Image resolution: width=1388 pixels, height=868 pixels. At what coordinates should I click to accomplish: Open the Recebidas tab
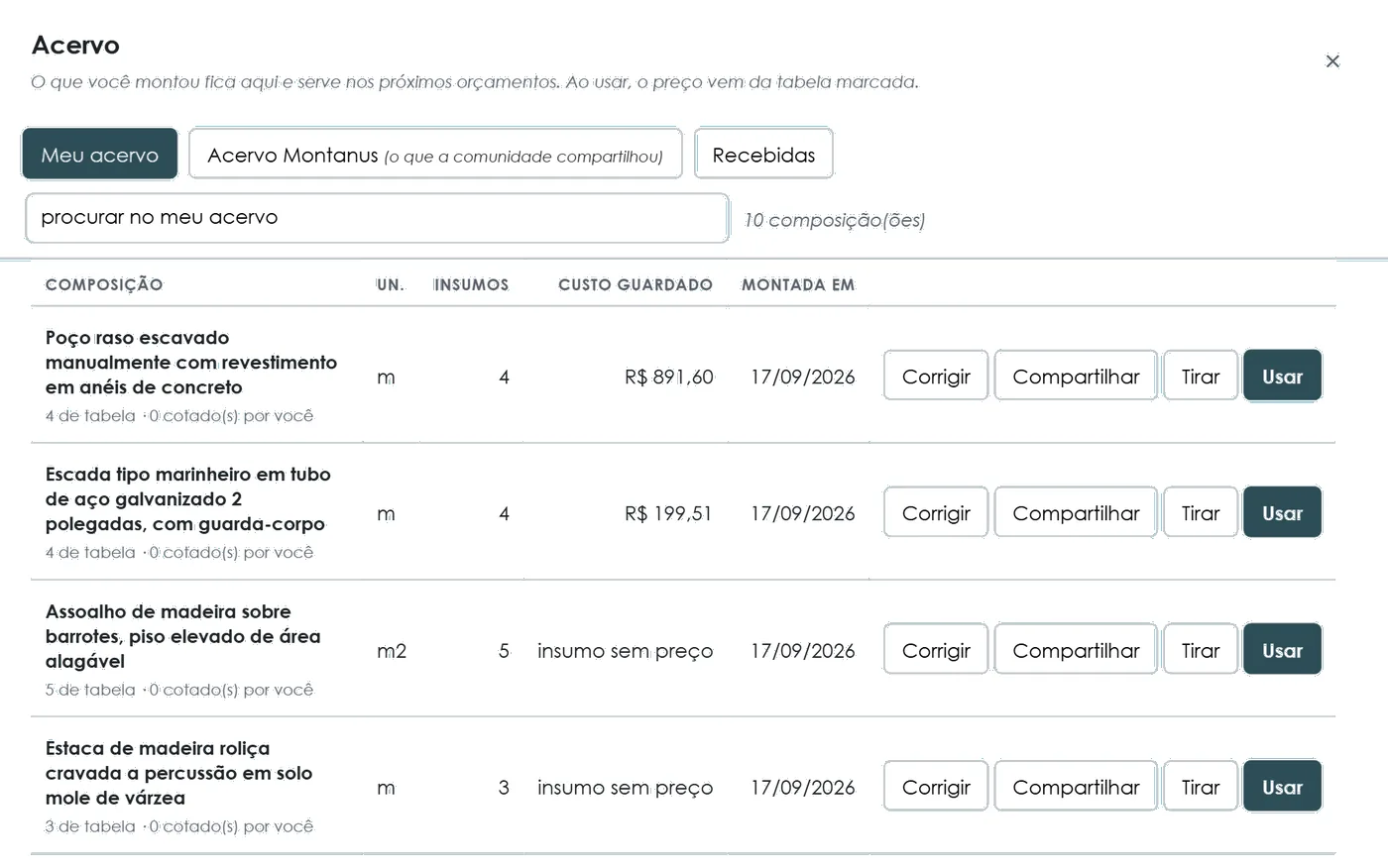click(x=763, y=155)
